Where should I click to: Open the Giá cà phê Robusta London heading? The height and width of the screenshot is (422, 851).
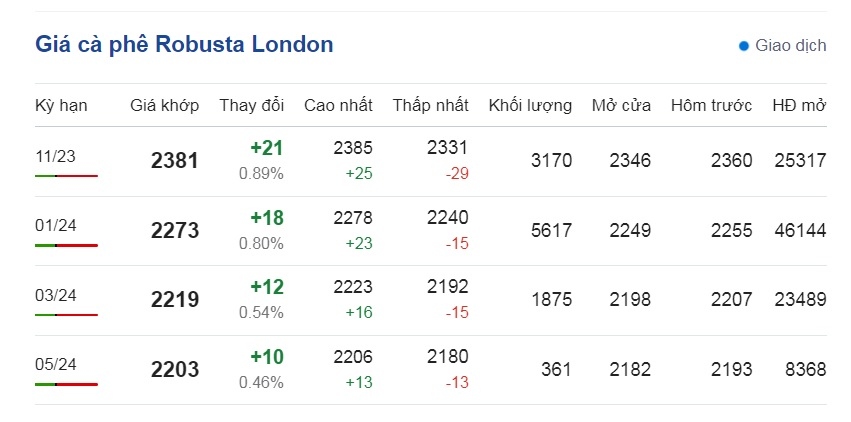[x=184, y=44]
